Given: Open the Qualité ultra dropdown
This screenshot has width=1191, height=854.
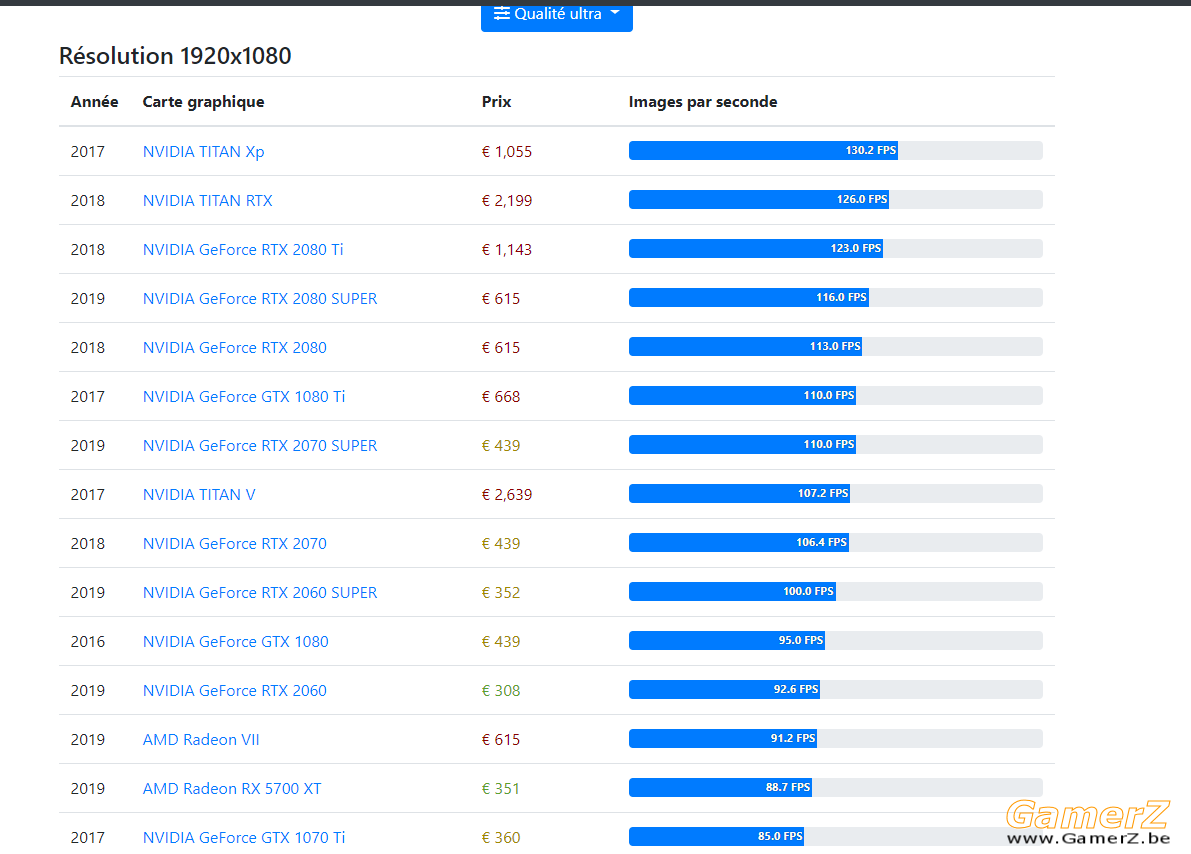Looking at the screenshot, I should click(x=557, y=15).
